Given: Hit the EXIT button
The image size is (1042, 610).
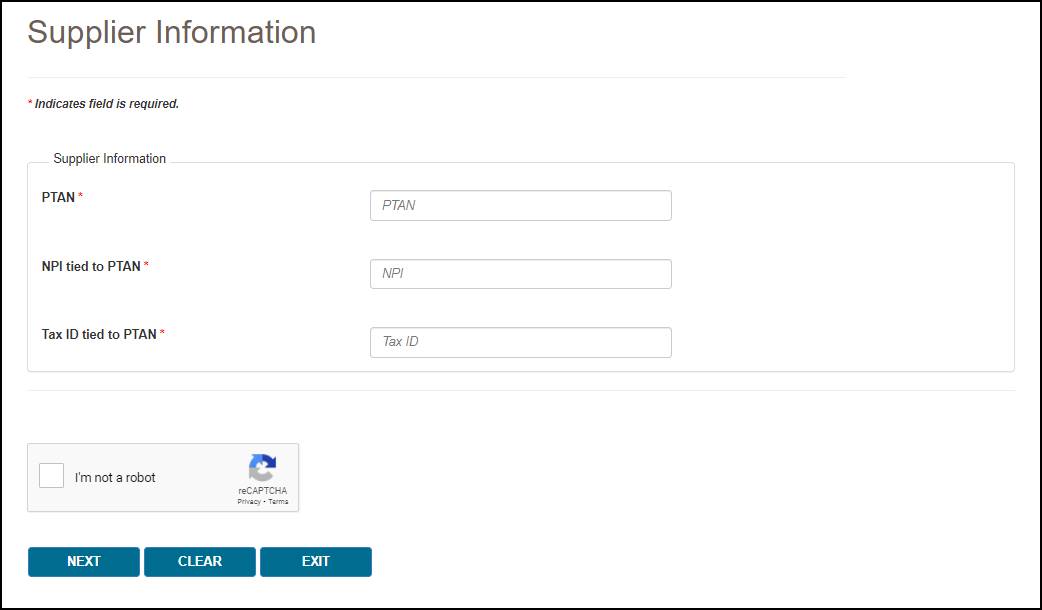Looking at the screenshot, I should coord(316,562).
